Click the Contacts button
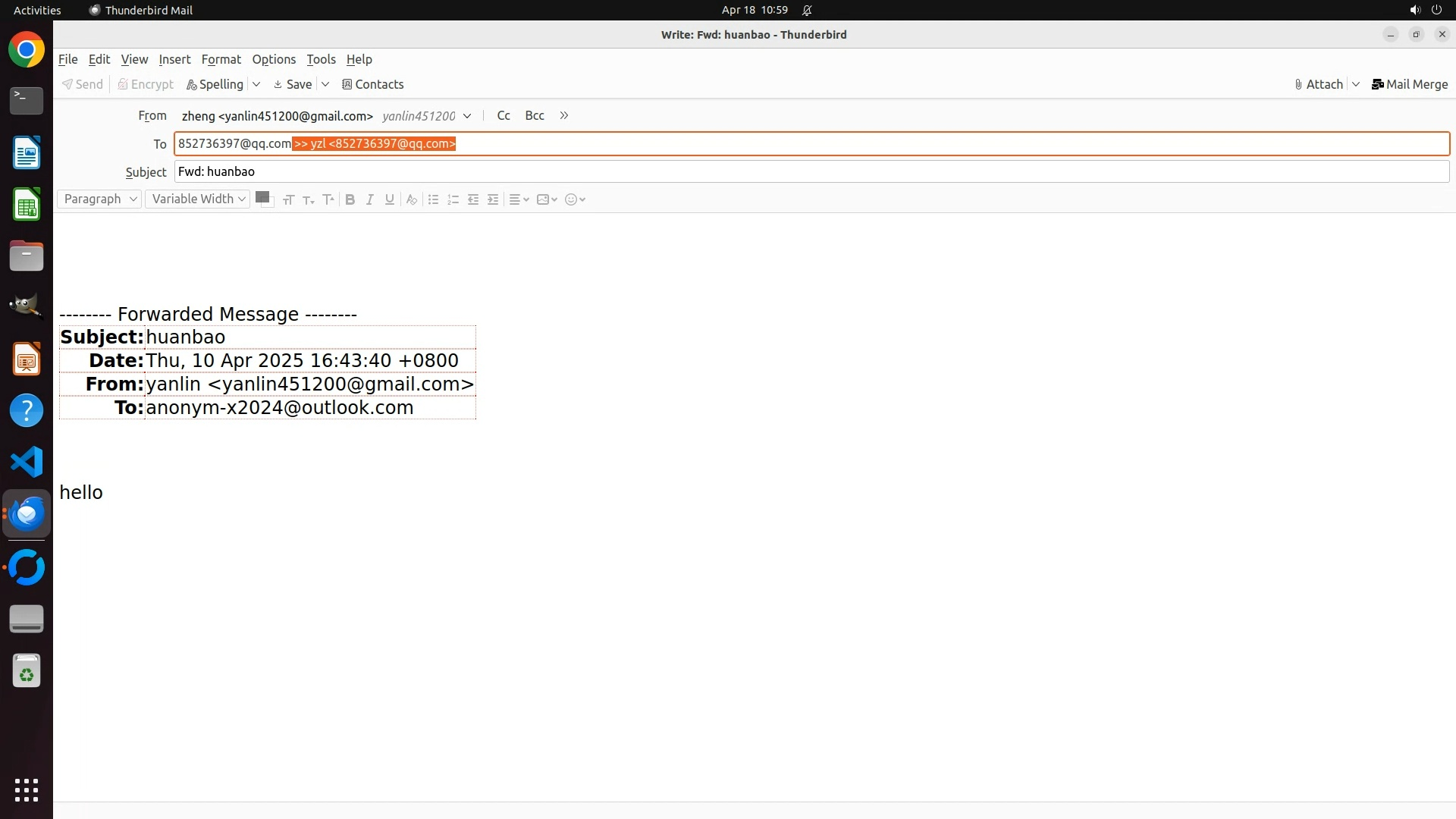 [372, 84]
